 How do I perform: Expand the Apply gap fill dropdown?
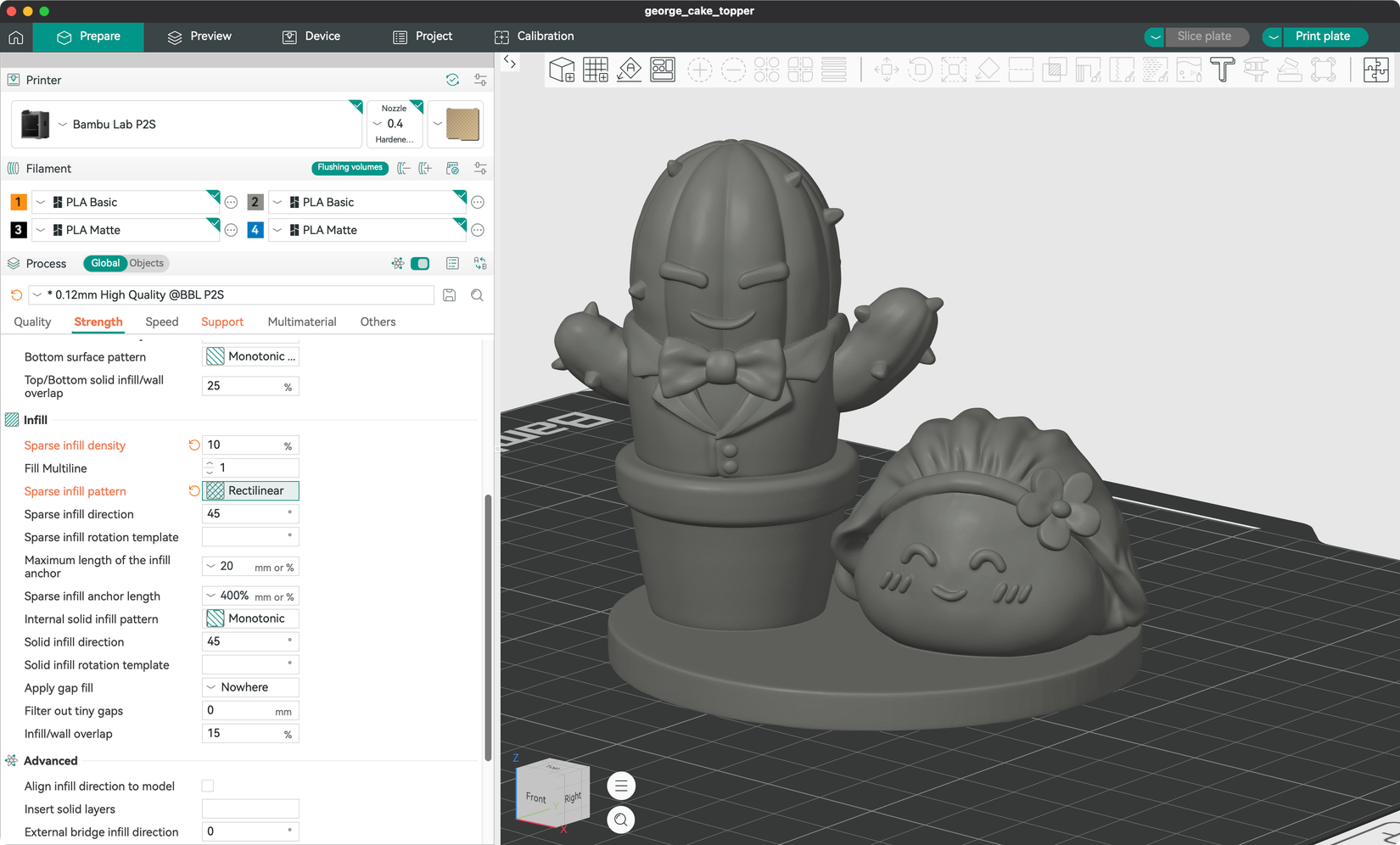(x=250, y=687)
